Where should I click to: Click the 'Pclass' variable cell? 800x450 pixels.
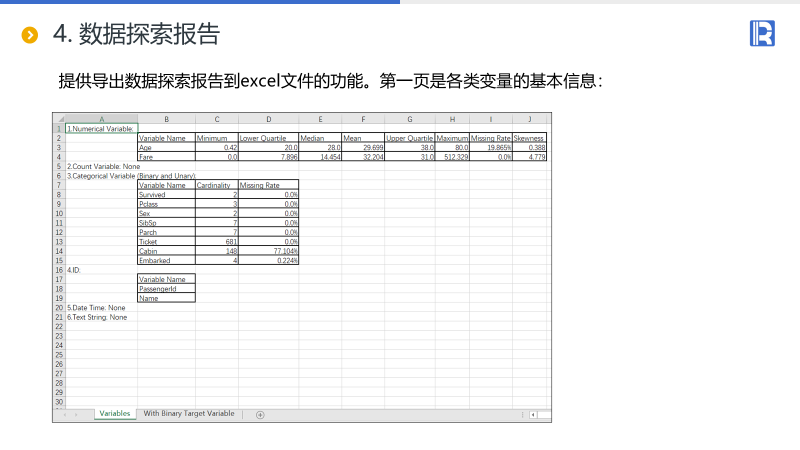tap(166, 204)
